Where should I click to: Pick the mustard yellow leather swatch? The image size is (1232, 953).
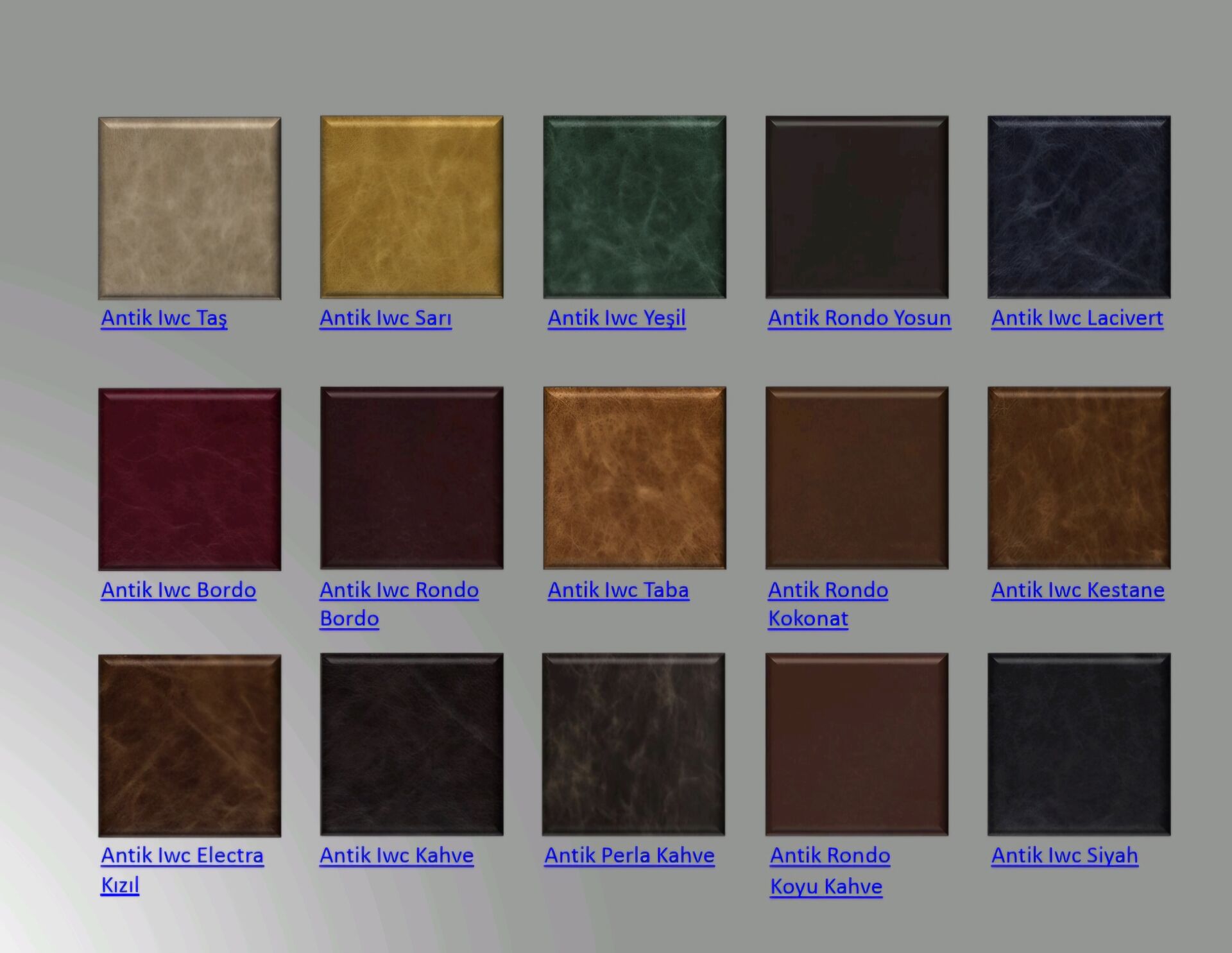click(411, 207)
